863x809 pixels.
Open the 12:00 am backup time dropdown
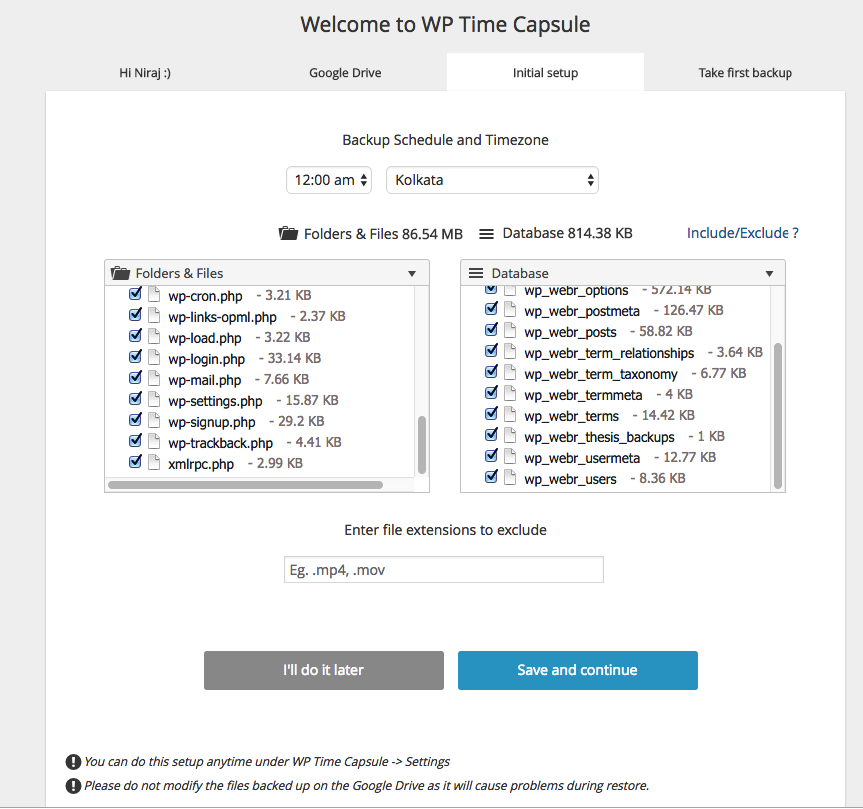329,180
